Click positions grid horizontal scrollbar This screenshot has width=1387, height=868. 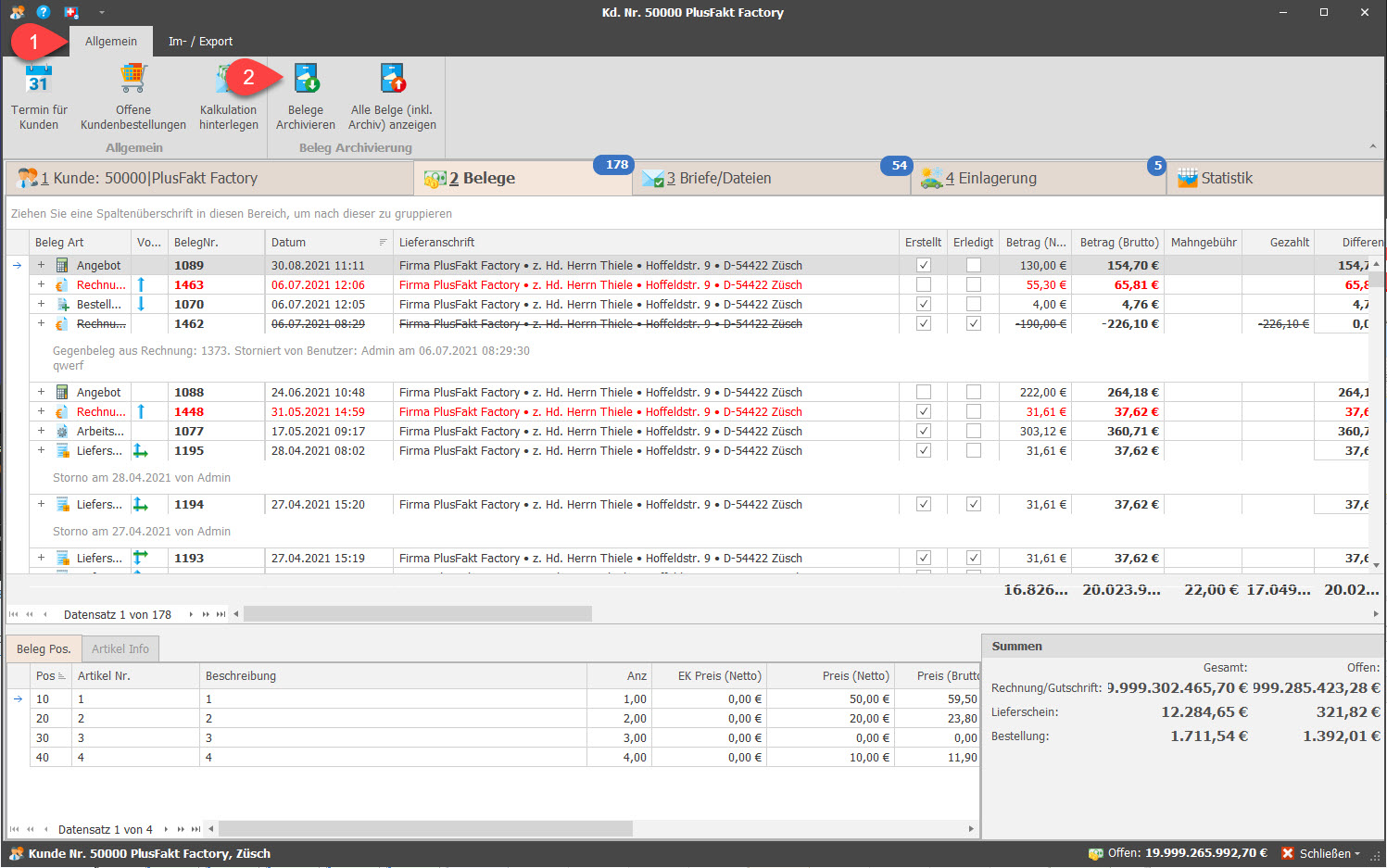click(x=425, y=829)
